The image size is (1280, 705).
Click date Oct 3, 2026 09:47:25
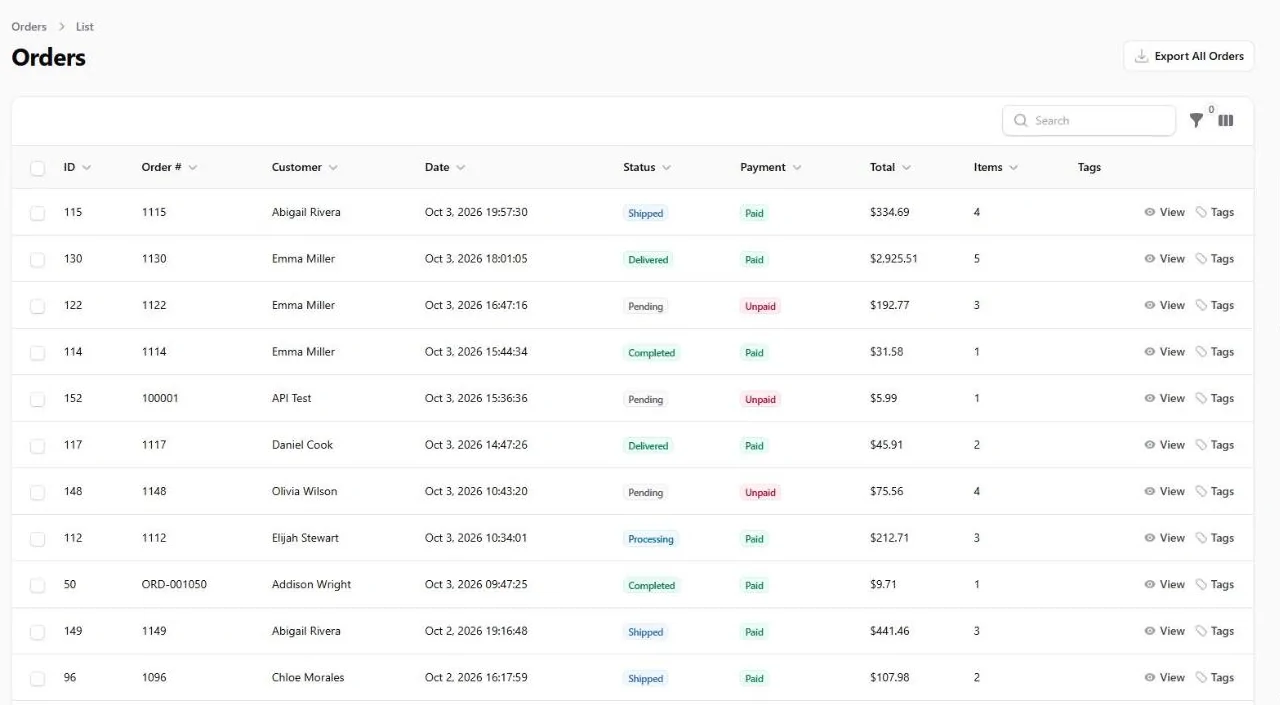click(476, 584)
